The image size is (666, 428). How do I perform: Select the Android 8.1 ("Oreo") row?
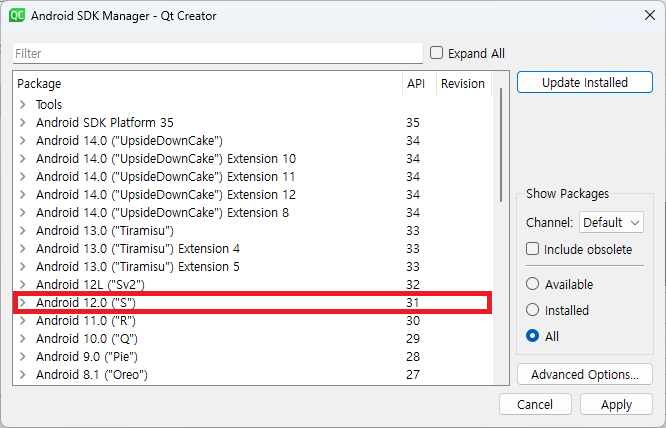pos(252,374)
